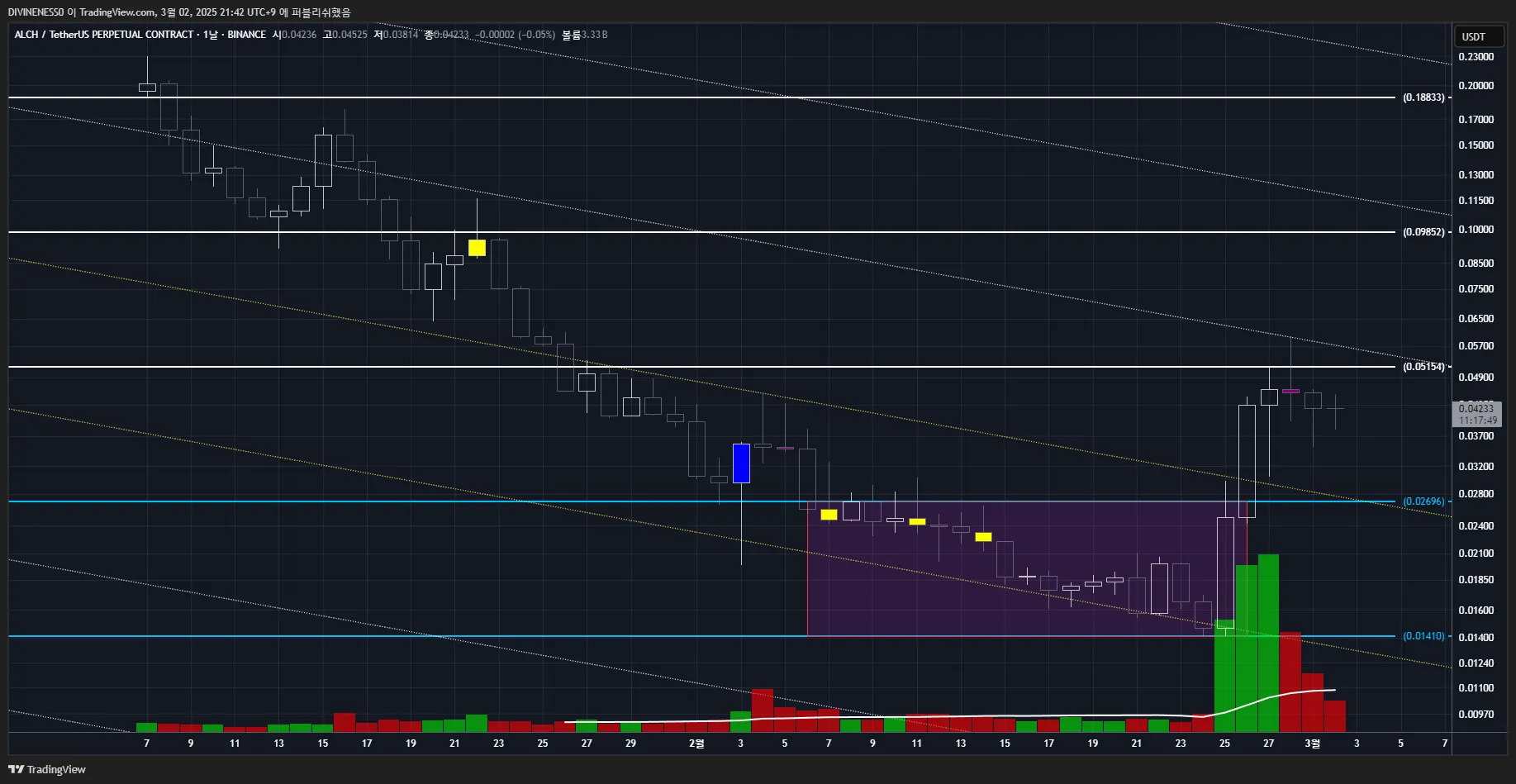Click the 0.08500 price axis label
The width and height of the screenshot is (1516, 784).
click(x=1476, y=264)
